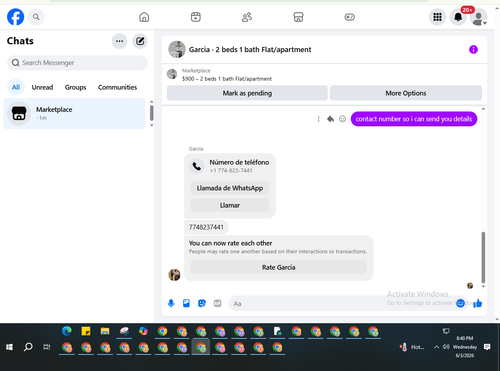The height and width of the screenshot is (371, 500).
Task: Open the 8:40 PM clock in taskbar
Action: [465, 338]
